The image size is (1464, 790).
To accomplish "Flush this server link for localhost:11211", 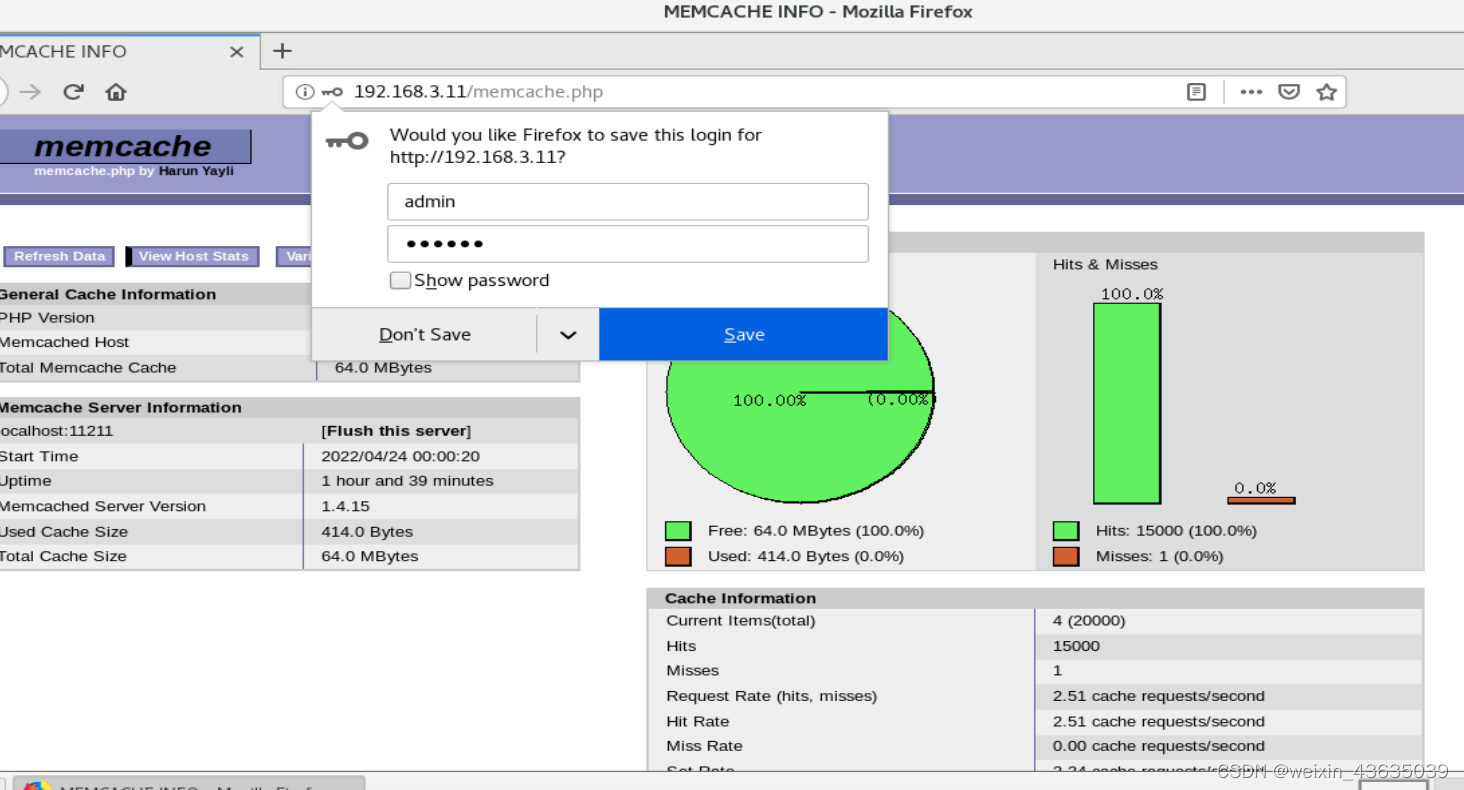I will click(396, 431).
